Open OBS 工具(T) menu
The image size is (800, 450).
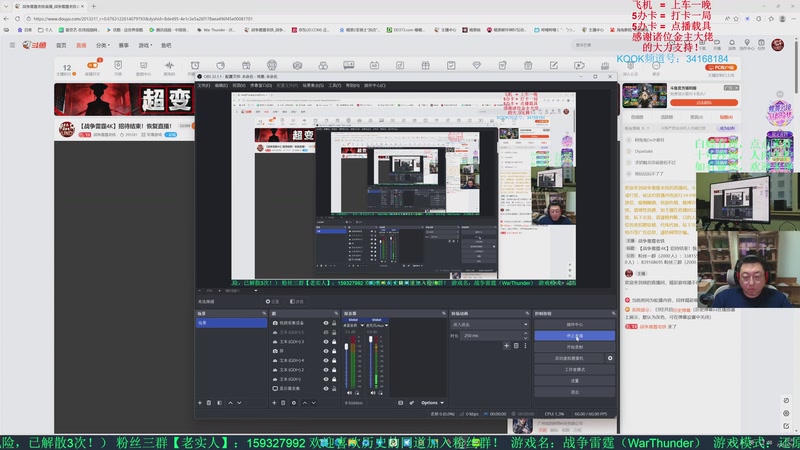335,86
